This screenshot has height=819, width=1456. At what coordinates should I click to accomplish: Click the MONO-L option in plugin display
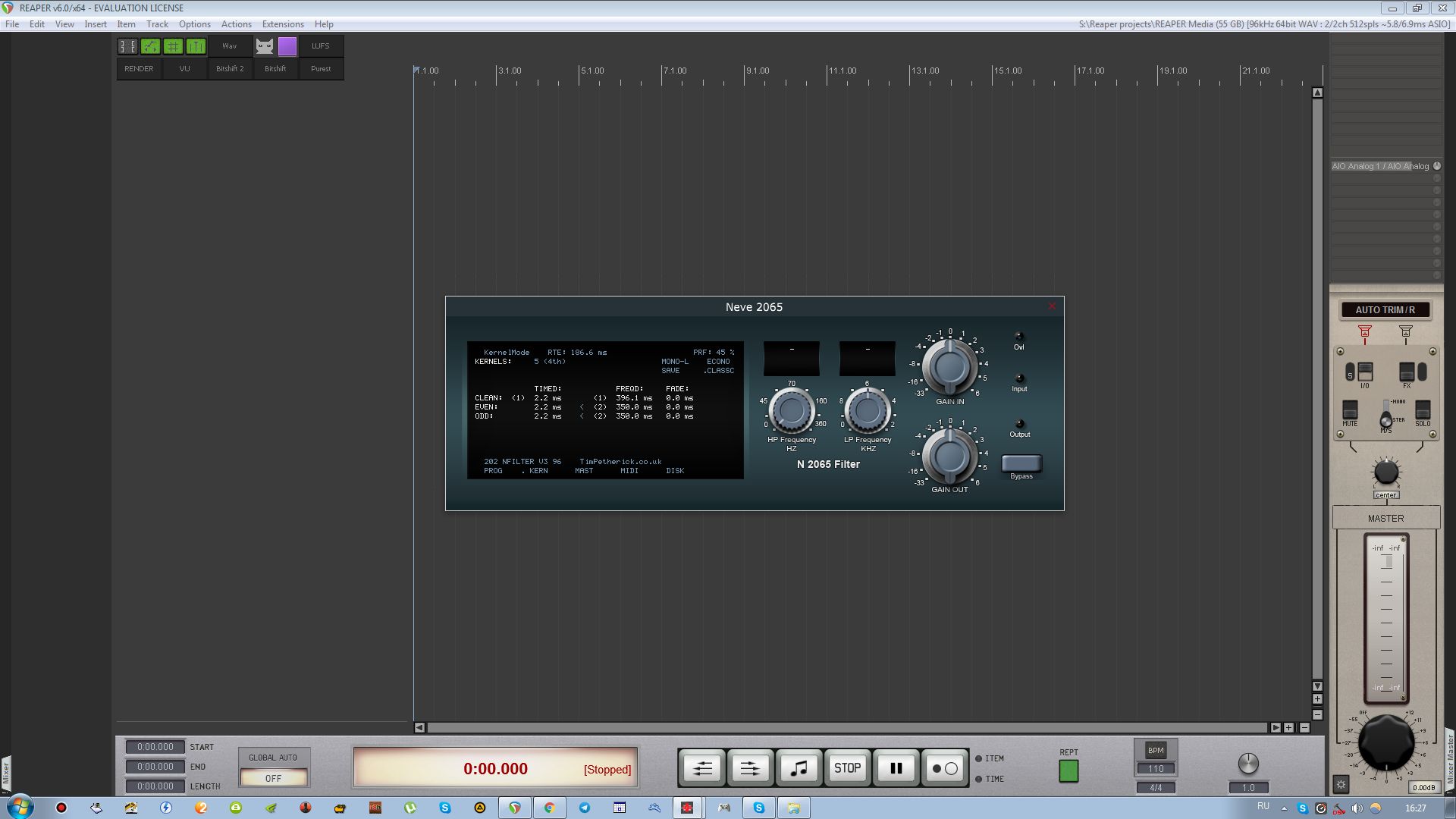675,362
